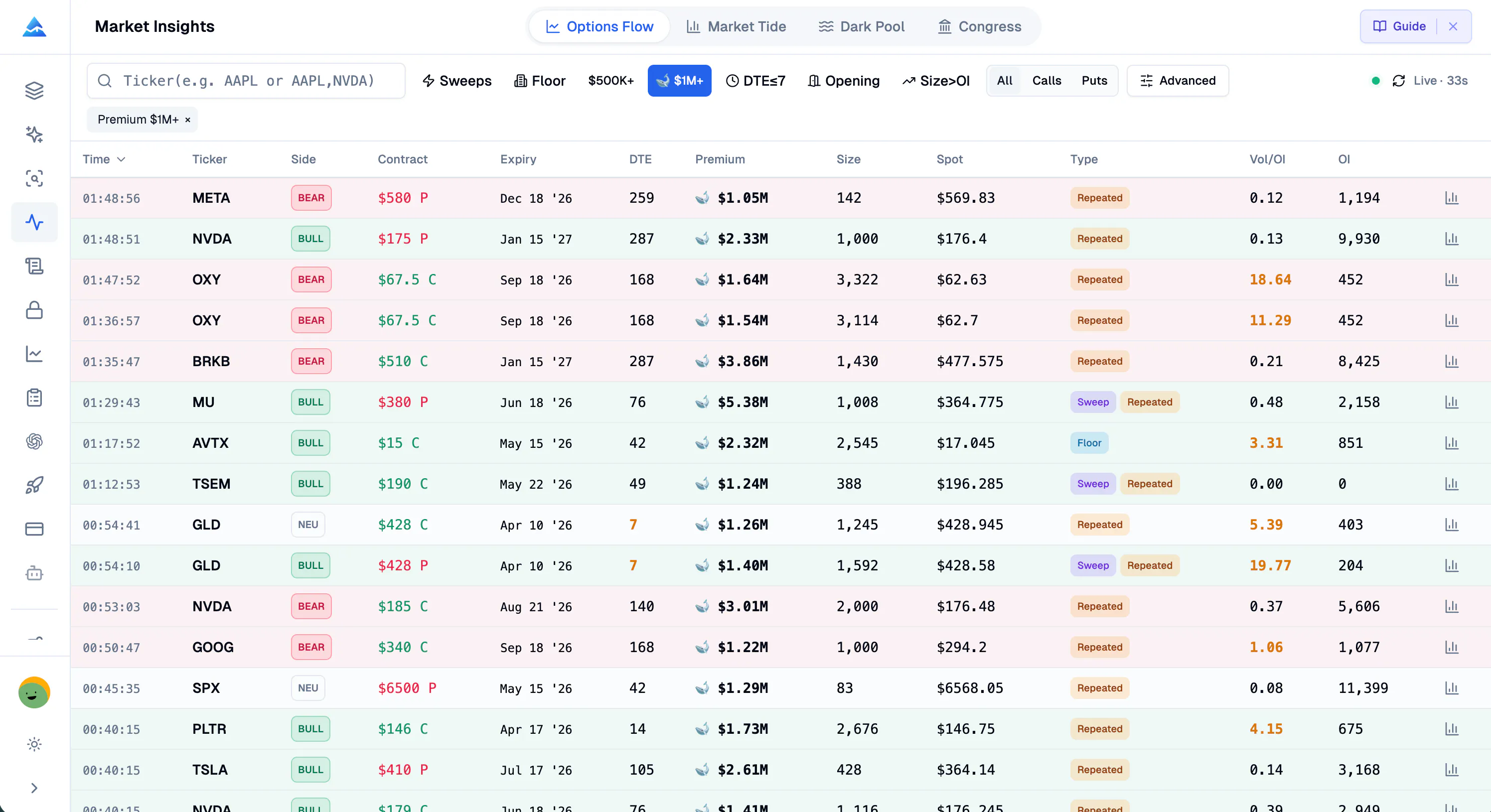Open the OpenAI swirl sidebar icon
Viewport: 1491px width, 812px height.
click(x=34, y=441)
